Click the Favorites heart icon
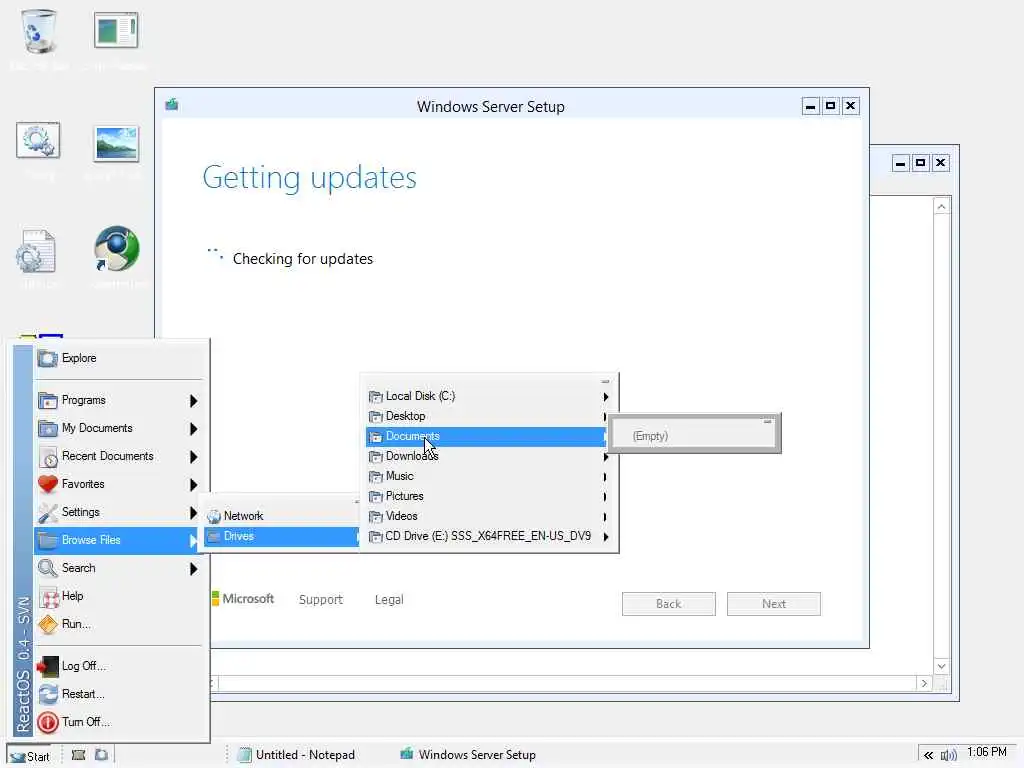The width and height of the screenshot is (1024, 768). pos(48,484)
